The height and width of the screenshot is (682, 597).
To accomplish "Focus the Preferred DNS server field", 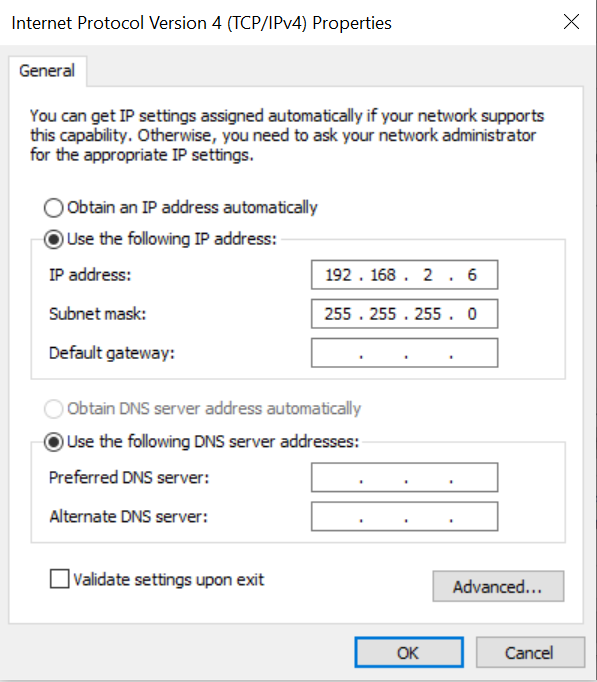I will [x=404, y=478].
